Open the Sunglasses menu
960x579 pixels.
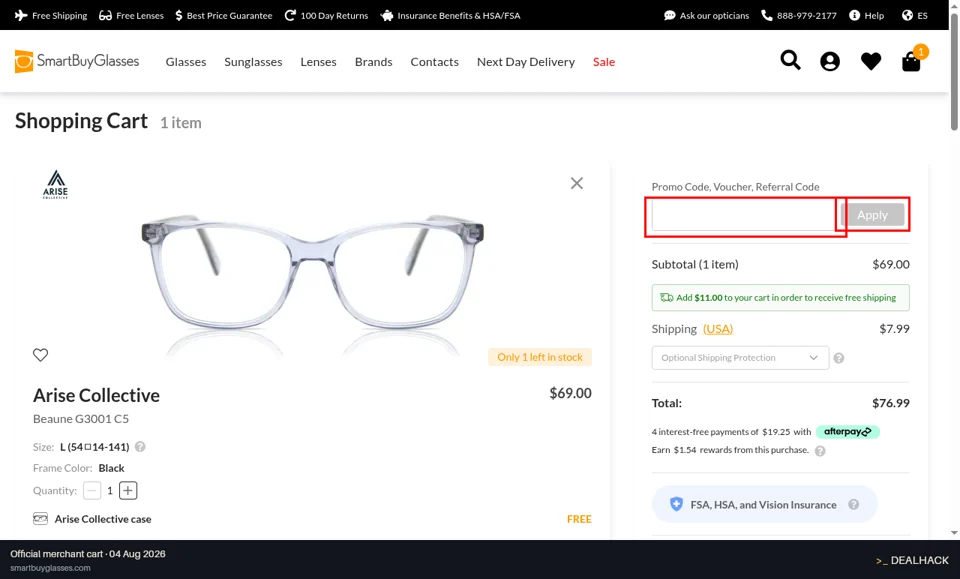[x=253, y=62]
